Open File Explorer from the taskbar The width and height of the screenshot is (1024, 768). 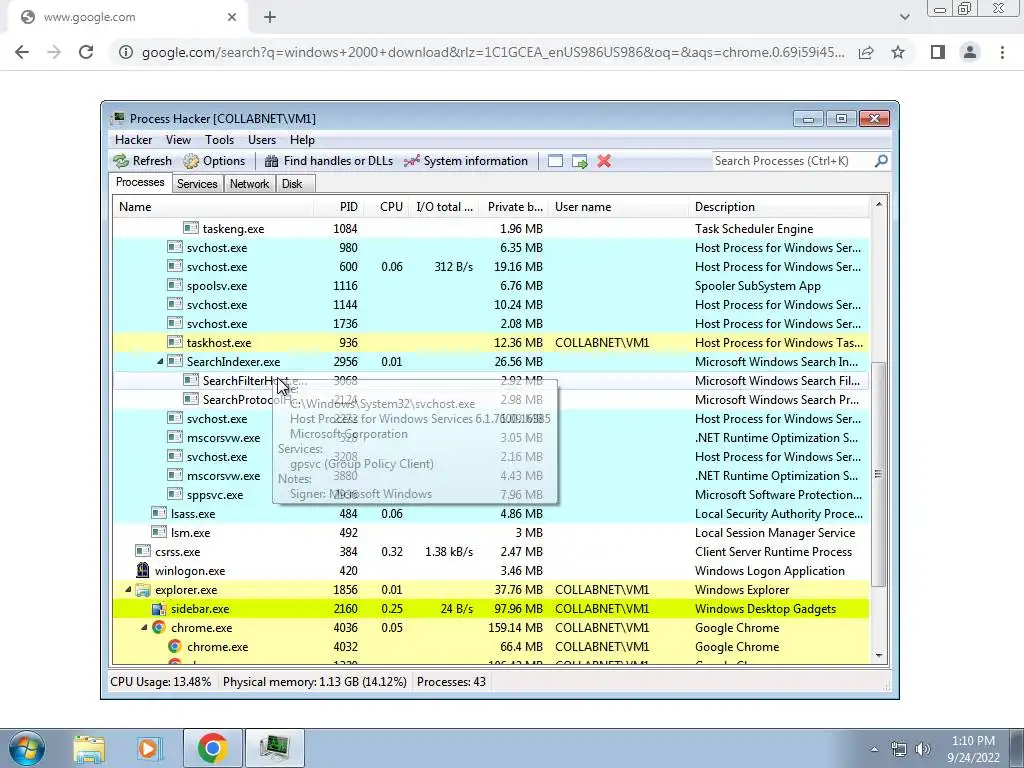point(88,748)
